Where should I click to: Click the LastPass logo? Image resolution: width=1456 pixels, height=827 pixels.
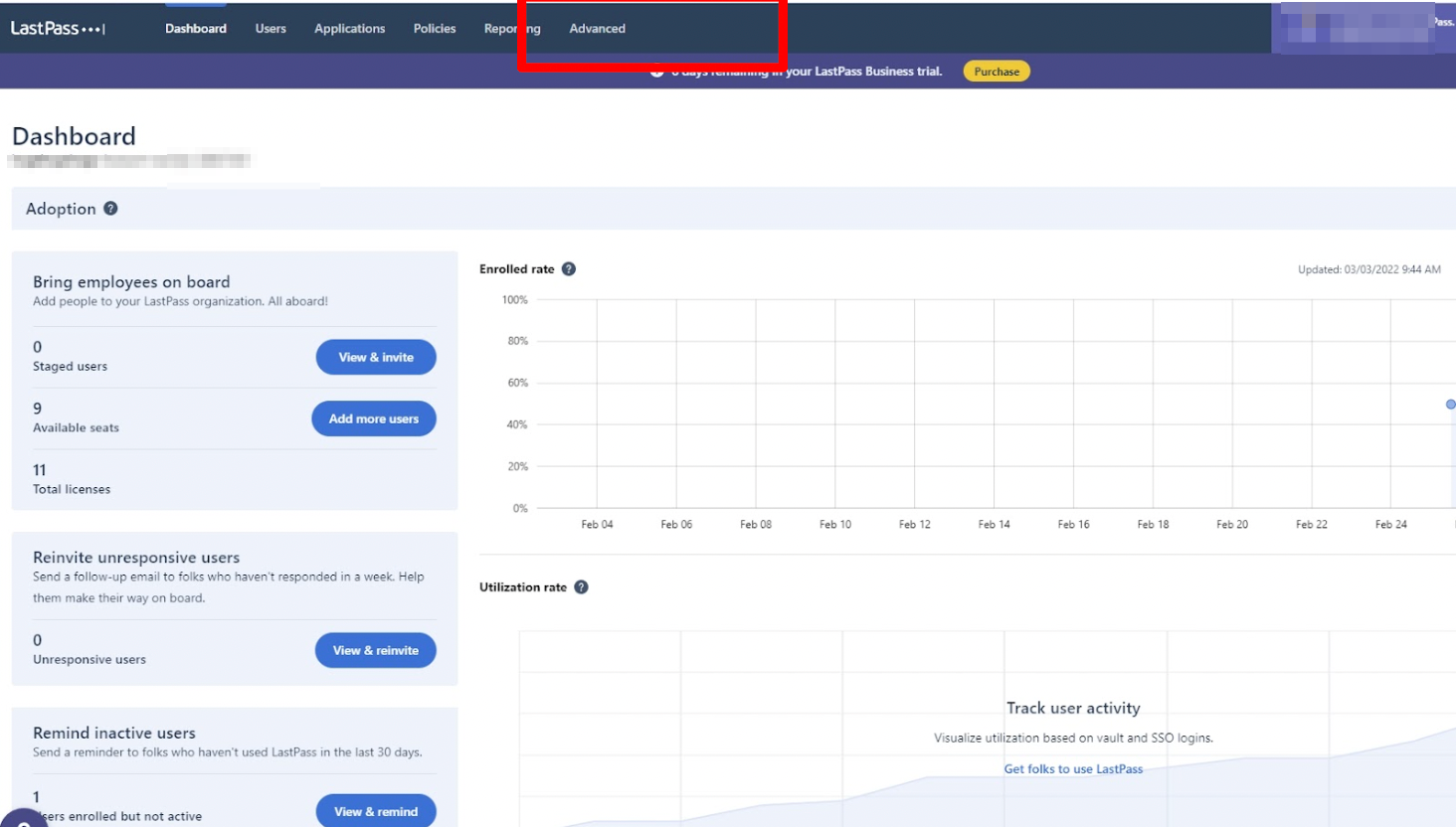point(57,29)
